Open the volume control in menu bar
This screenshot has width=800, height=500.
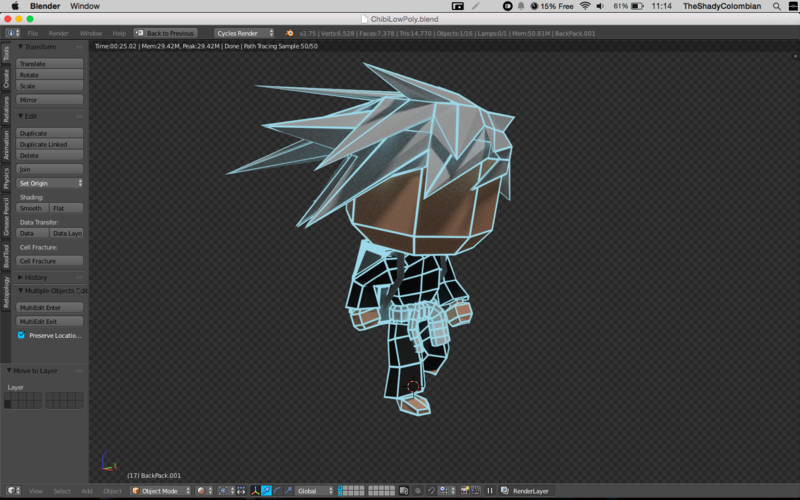[x=601, y=6]
